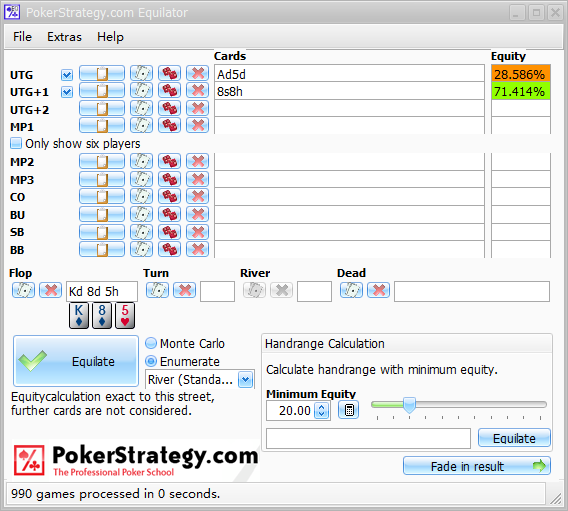
Task: Click the UTG+1 equity value 71.414%
Action: [x=521, y=91]
